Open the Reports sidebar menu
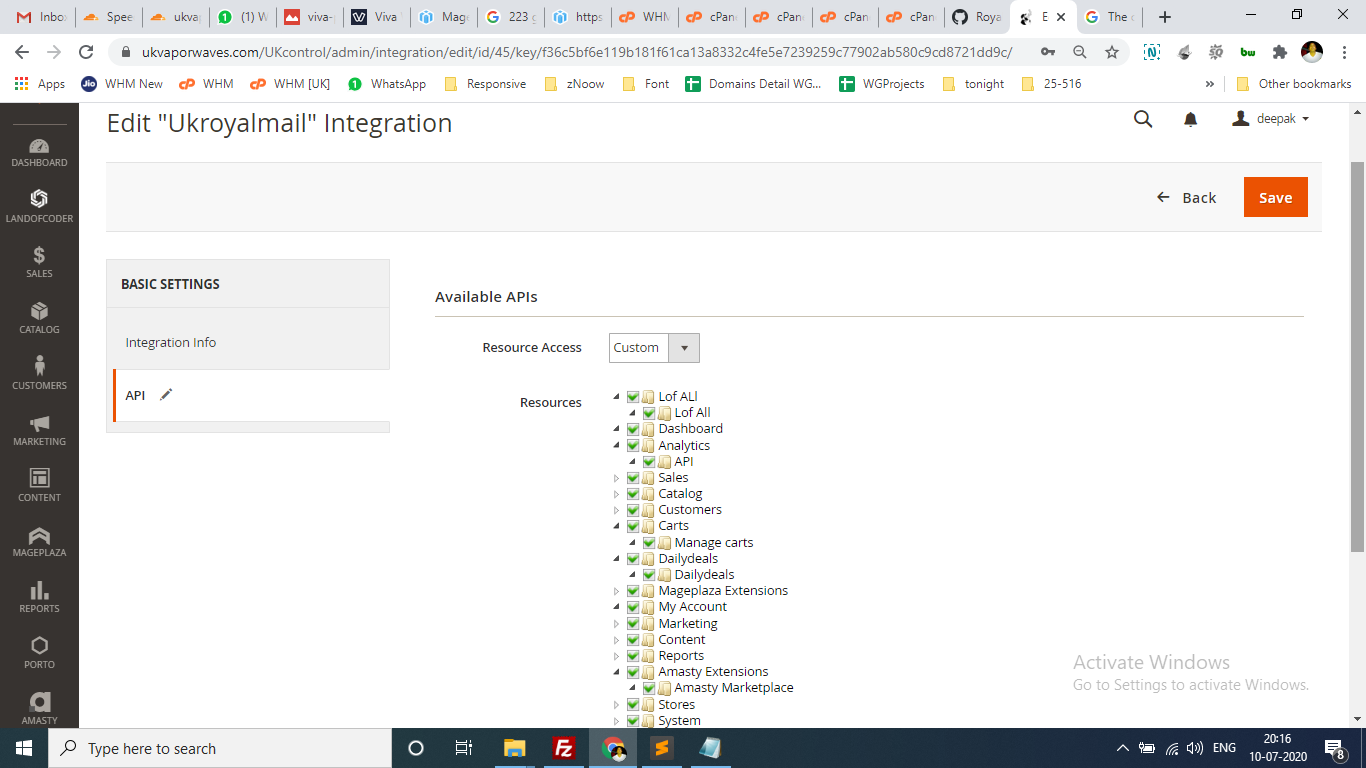The image size is (1366, 768). (39, 597)
